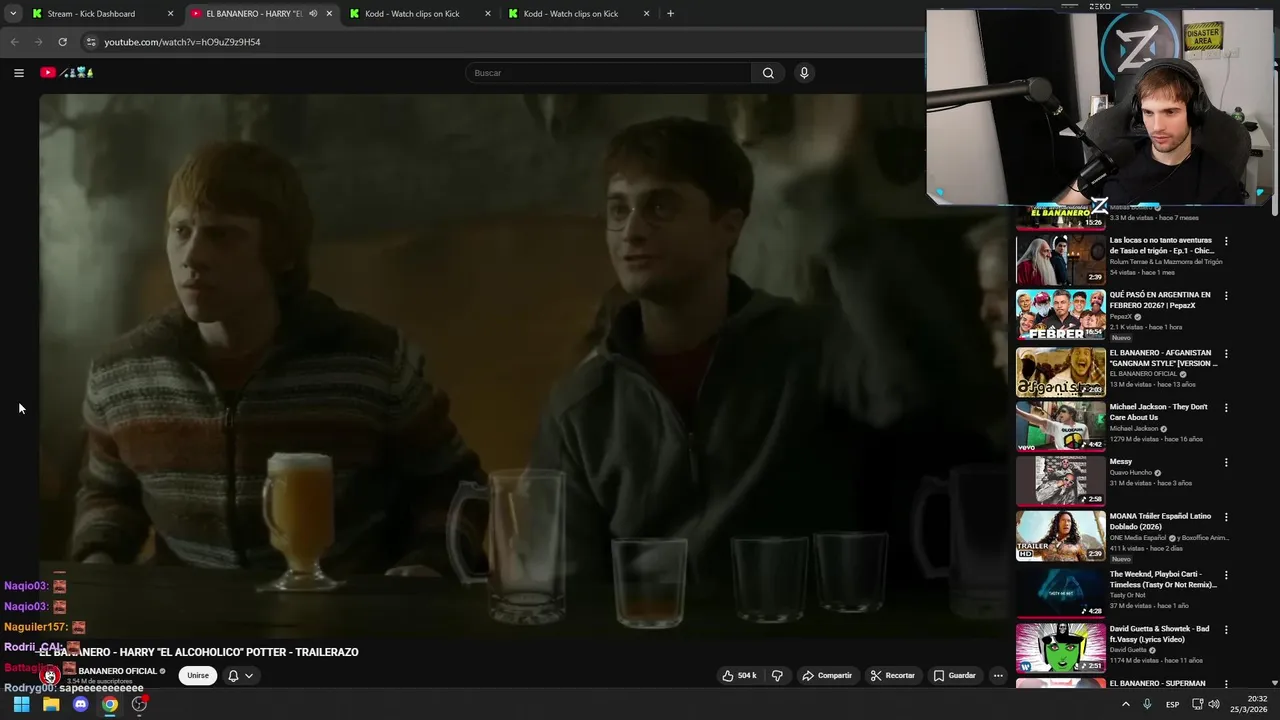The image size is (1280, 720).
Task: Open options menu for Michael Jackson video
Action: [1226, 408]
